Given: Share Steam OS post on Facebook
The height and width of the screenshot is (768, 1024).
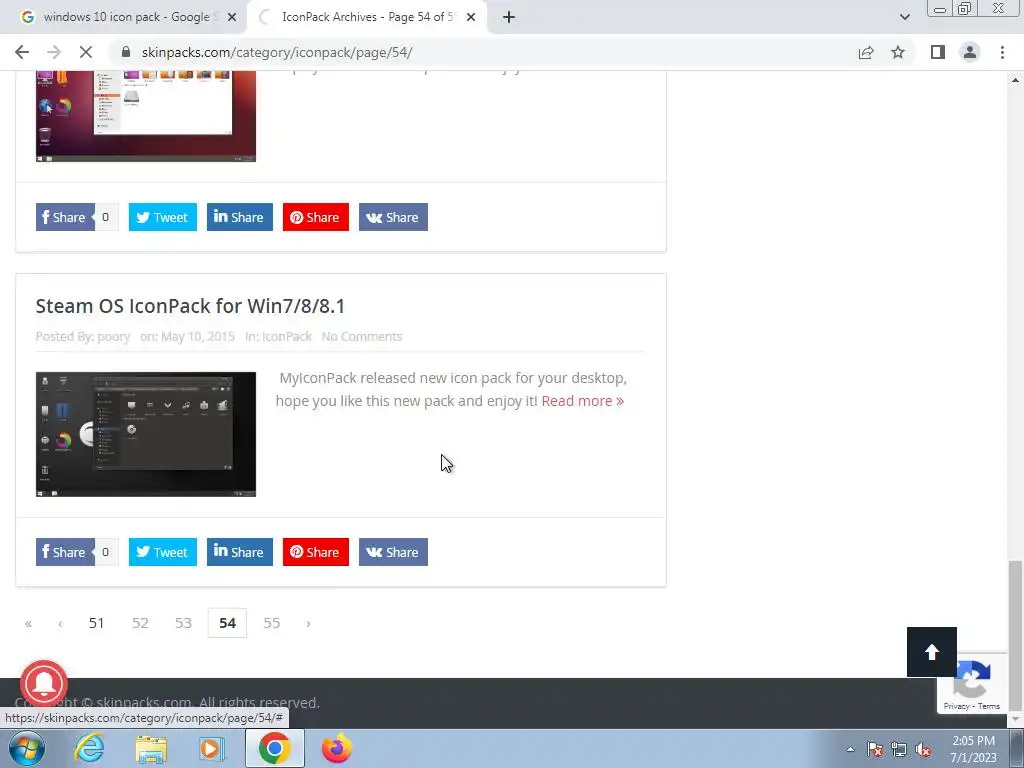Looking at the screenshot, I should 65,552.
